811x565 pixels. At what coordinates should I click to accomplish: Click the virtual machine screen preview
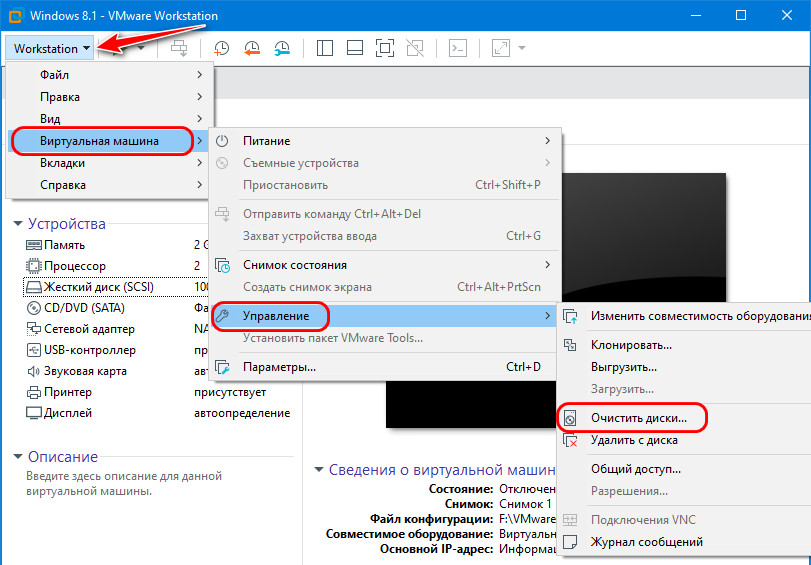pyautogui.click(x=643, y=238)
